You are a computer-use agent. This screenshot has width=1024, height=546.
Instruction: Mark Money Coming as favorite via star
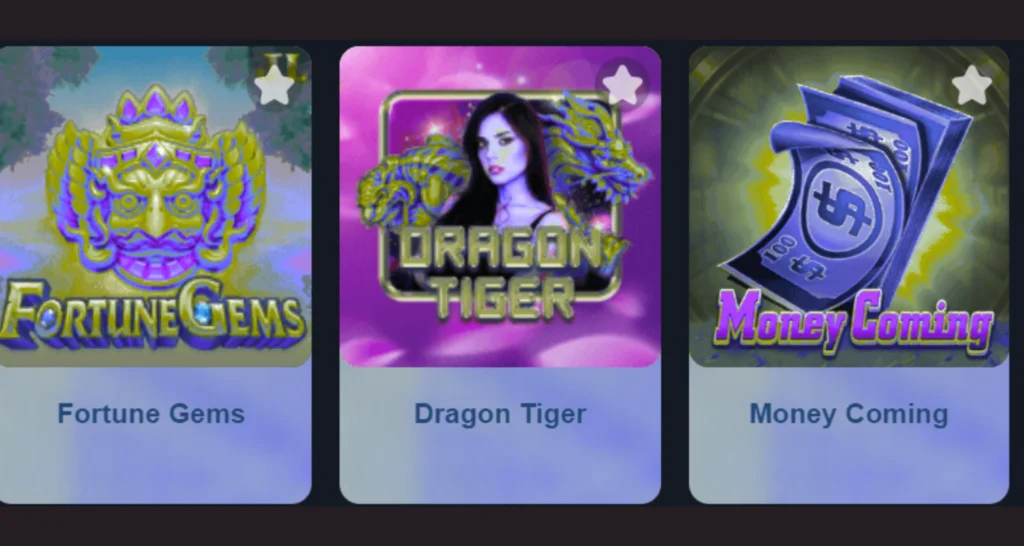(972, 84)
